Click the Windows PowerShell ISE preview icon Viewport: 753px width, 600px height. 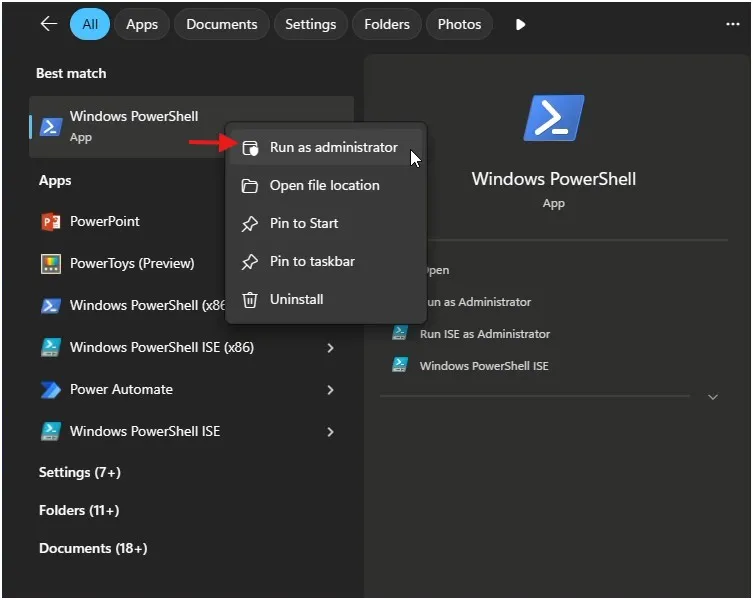pos(400,365)
